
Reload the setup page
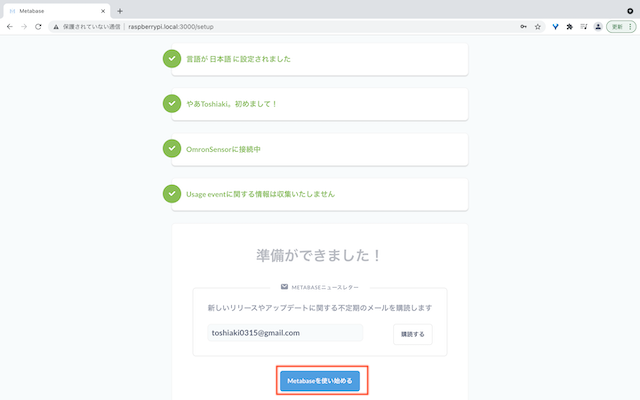(x=38, y=27)
